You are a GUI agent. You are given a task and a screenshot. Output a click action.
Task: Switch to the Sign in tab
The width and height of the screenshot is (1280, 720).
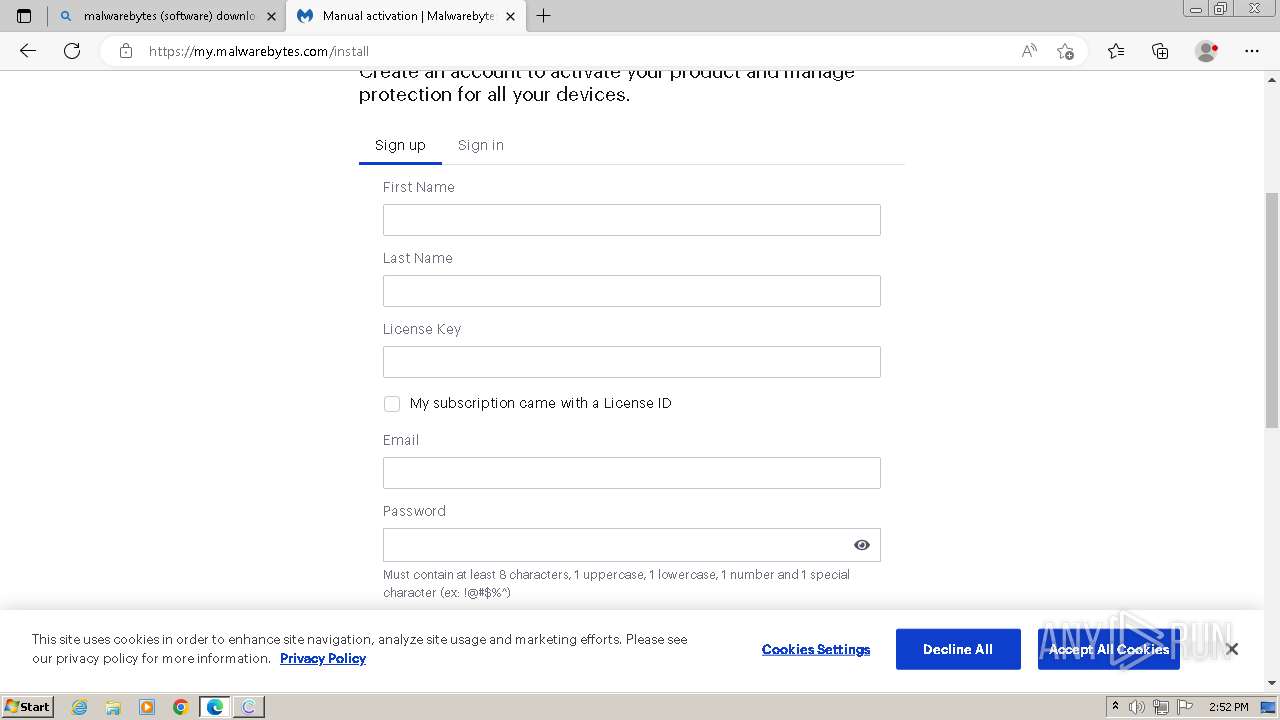coord(481,145)
